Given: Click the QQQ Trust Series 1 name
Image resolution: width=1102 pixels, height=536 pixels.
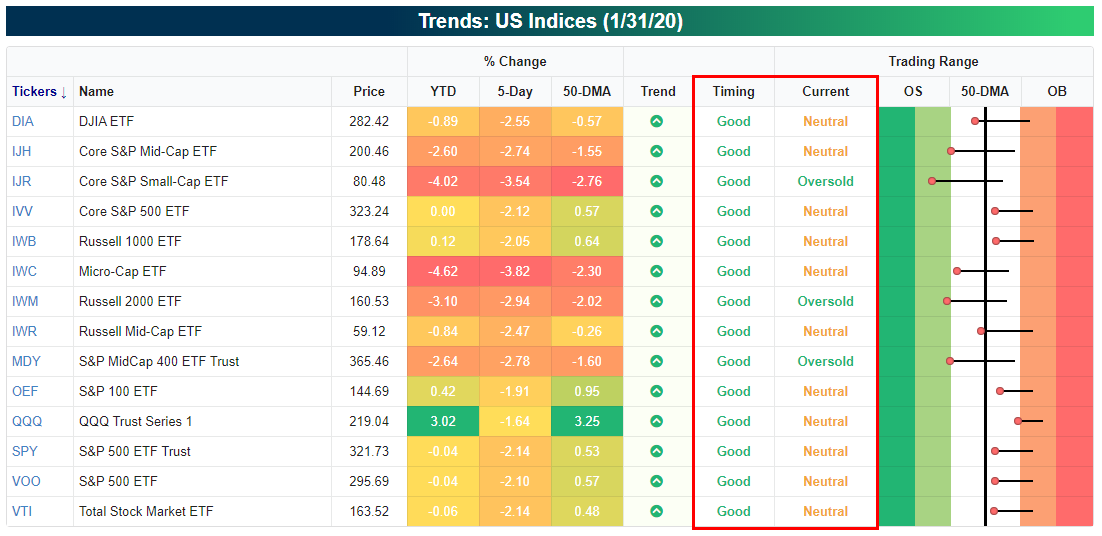Looking at the screenshot, I should (136, 421).
